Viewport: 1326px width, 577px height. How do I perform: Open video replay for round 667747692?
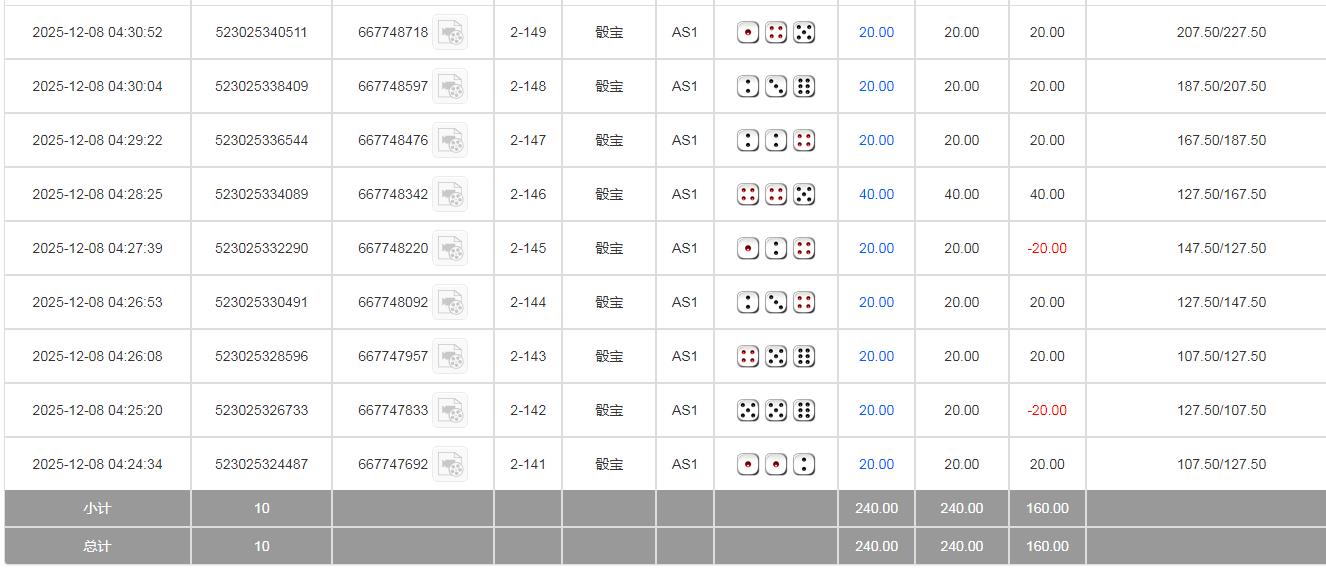pyautogui.click(x=450, y=465)
